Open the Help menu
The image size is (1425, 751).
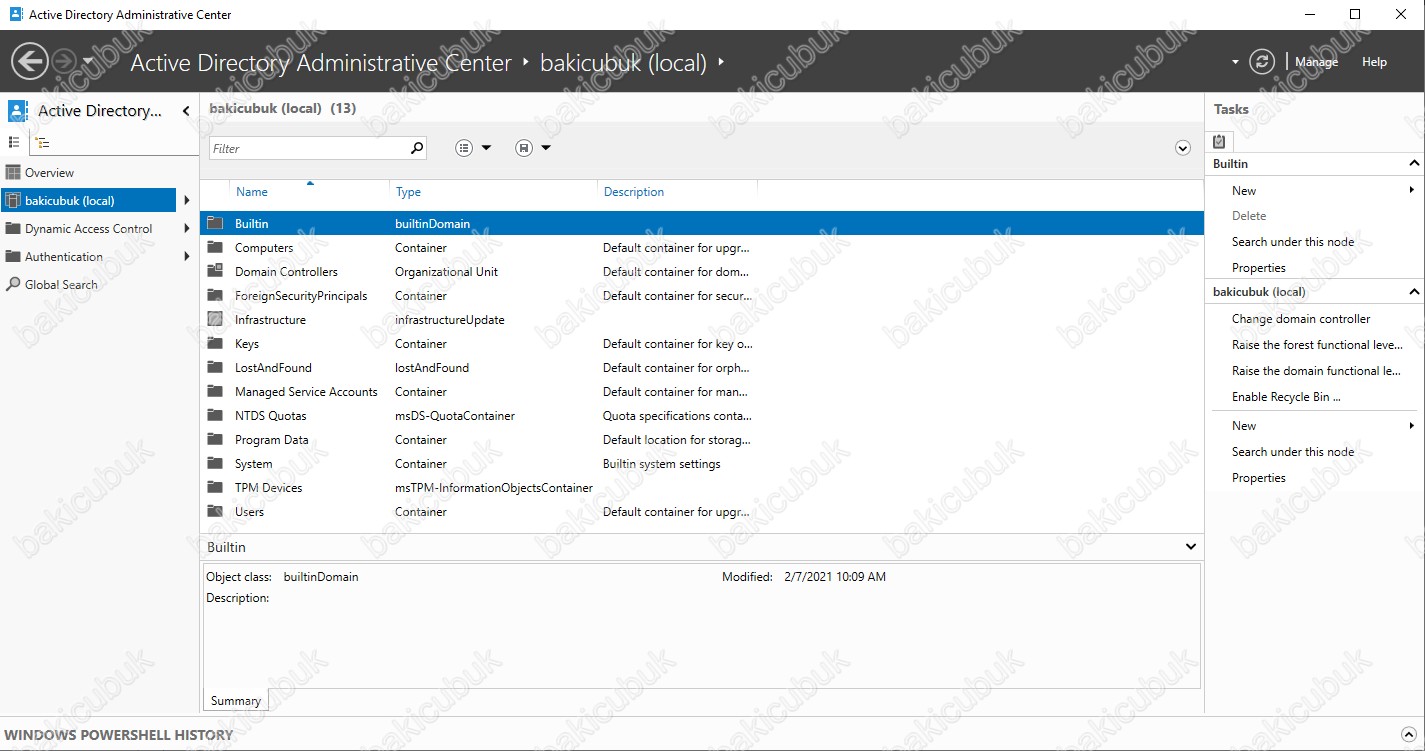[1374, 62]
